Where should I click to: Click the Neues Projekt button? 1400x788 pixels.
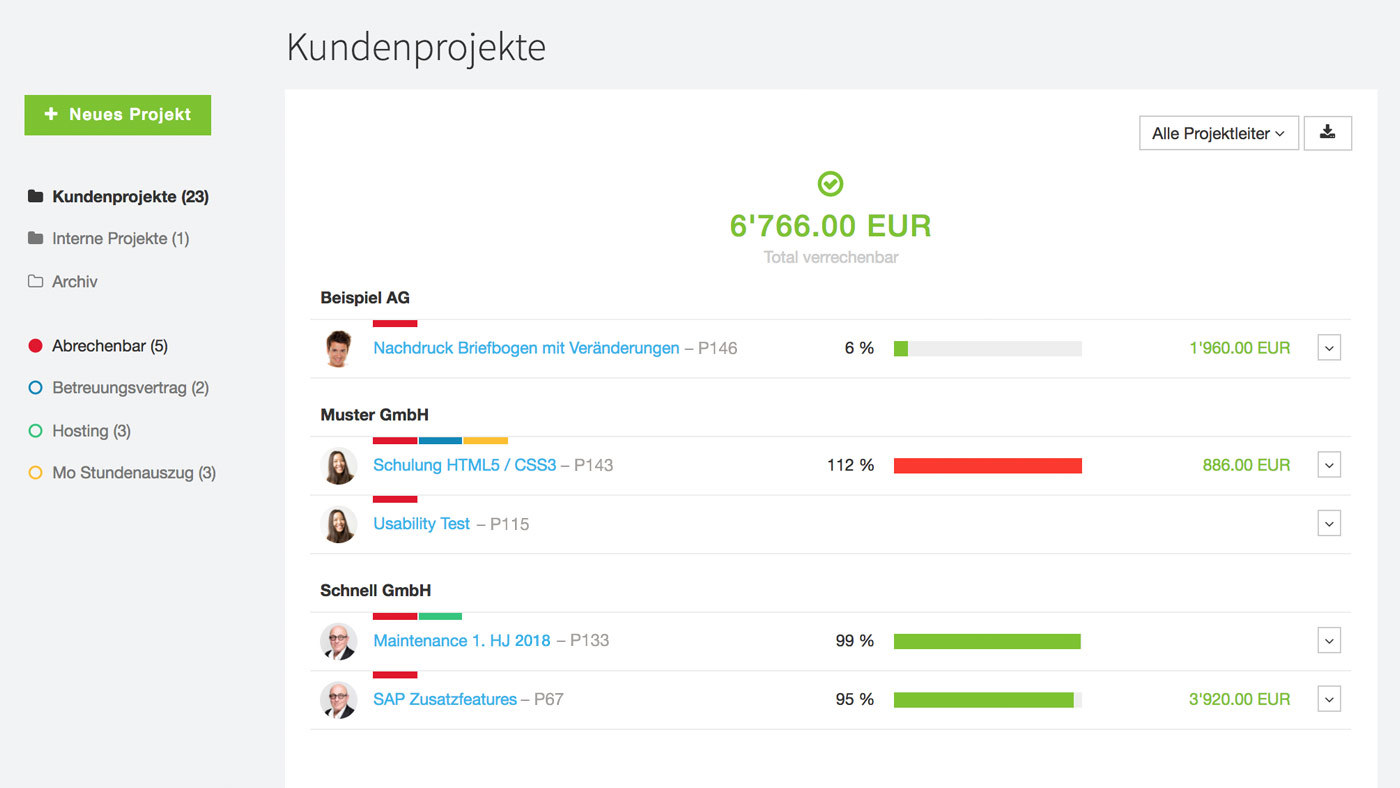pyautogui.click(x=118, y=115)
